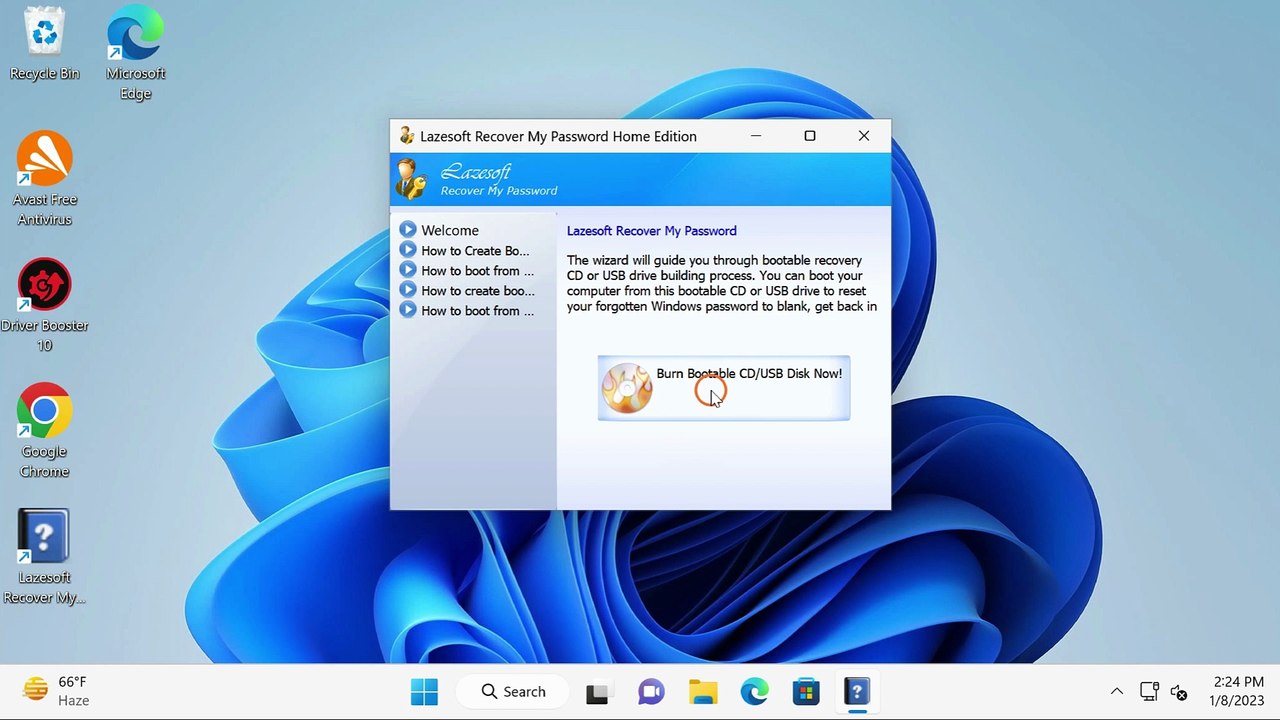Image resolution: width=1280 pixels, height=720 pixels.
Task: Click the Lazesoft logo icon in banner
Action: pos(411,179)
